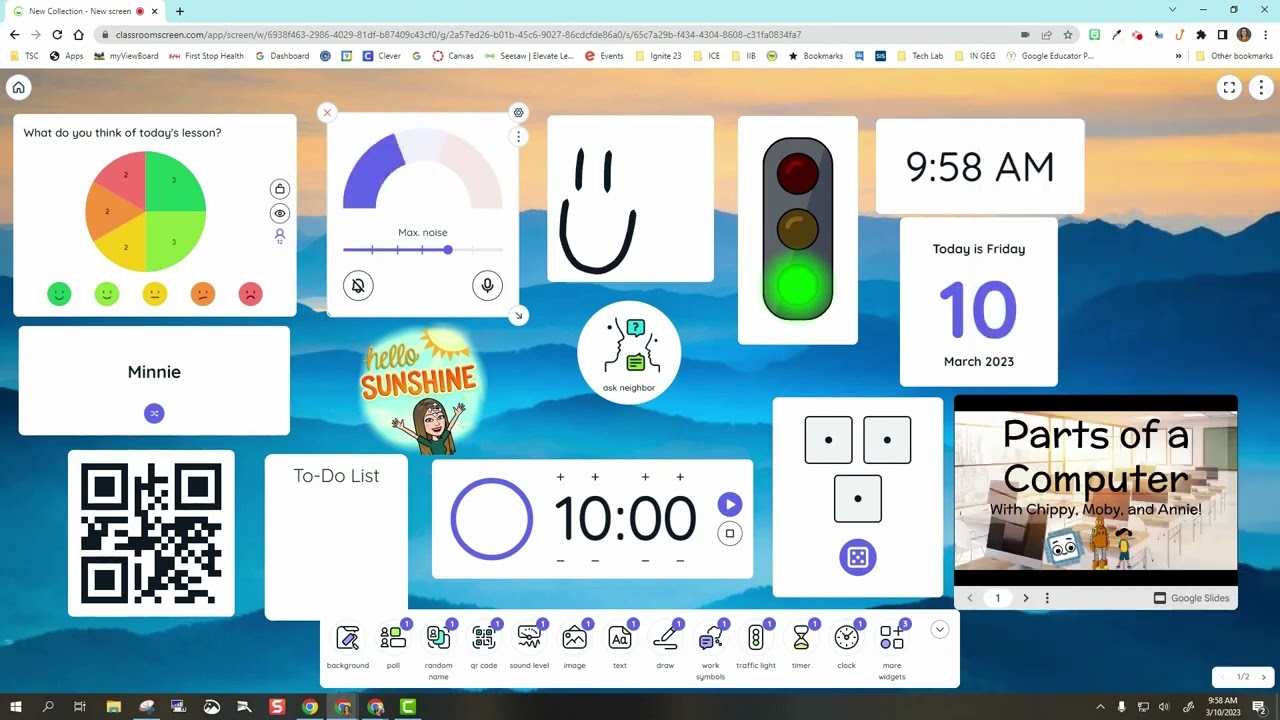Viewport: 1280px width, 720px height.
Task: Toggle poll results visibility eye icon
Action: click(280, 213)
